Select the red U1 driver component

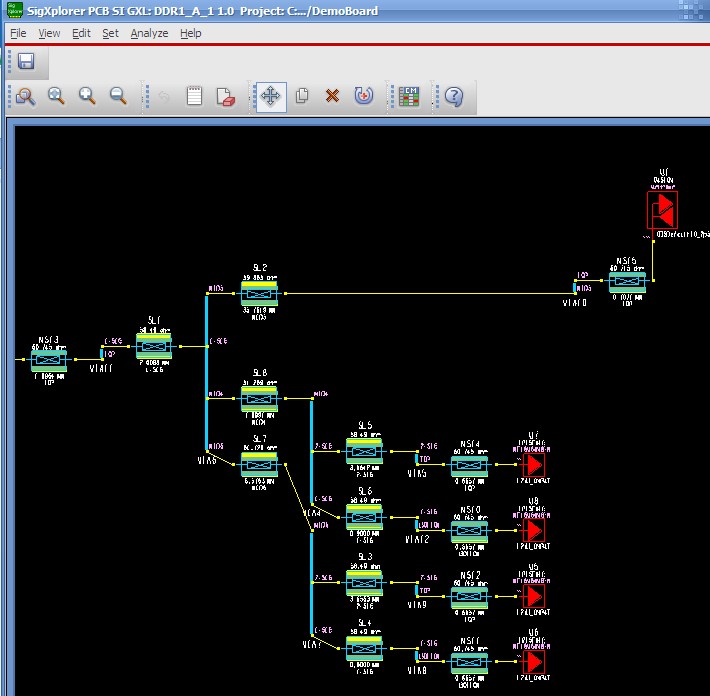coord(661,211)
